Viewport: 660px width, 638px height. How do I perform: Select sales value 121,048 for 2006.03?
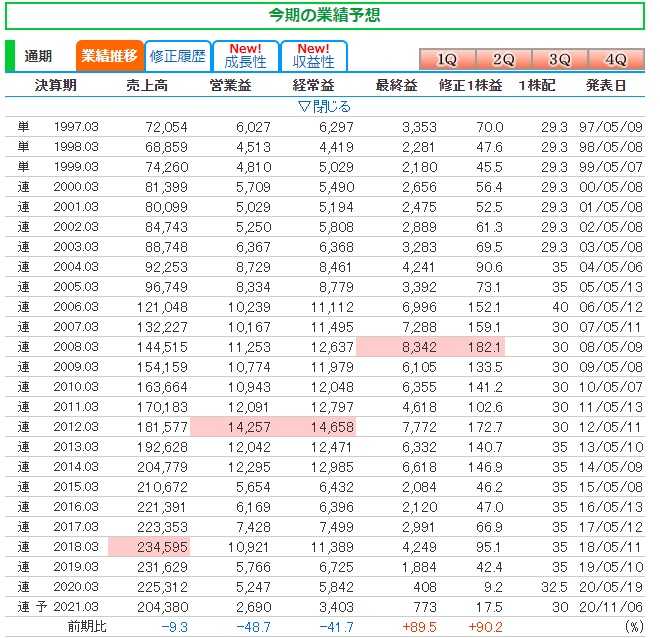162,307
